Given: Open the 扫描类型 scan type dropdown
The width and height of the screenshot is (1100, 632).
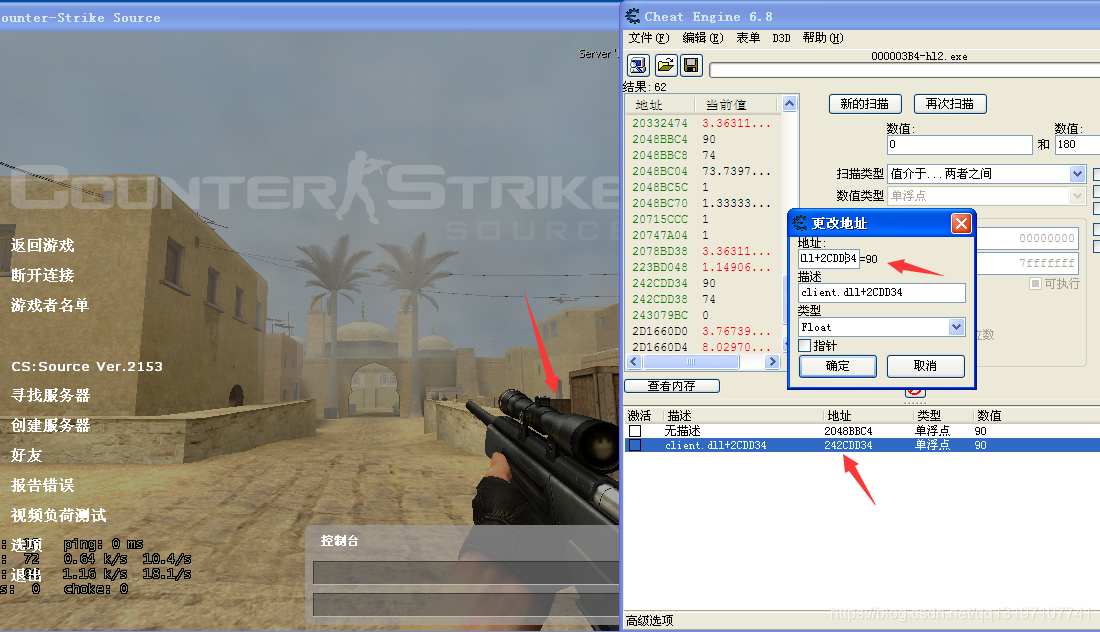Looking at the screenshot, I should tap(1078, 173).
